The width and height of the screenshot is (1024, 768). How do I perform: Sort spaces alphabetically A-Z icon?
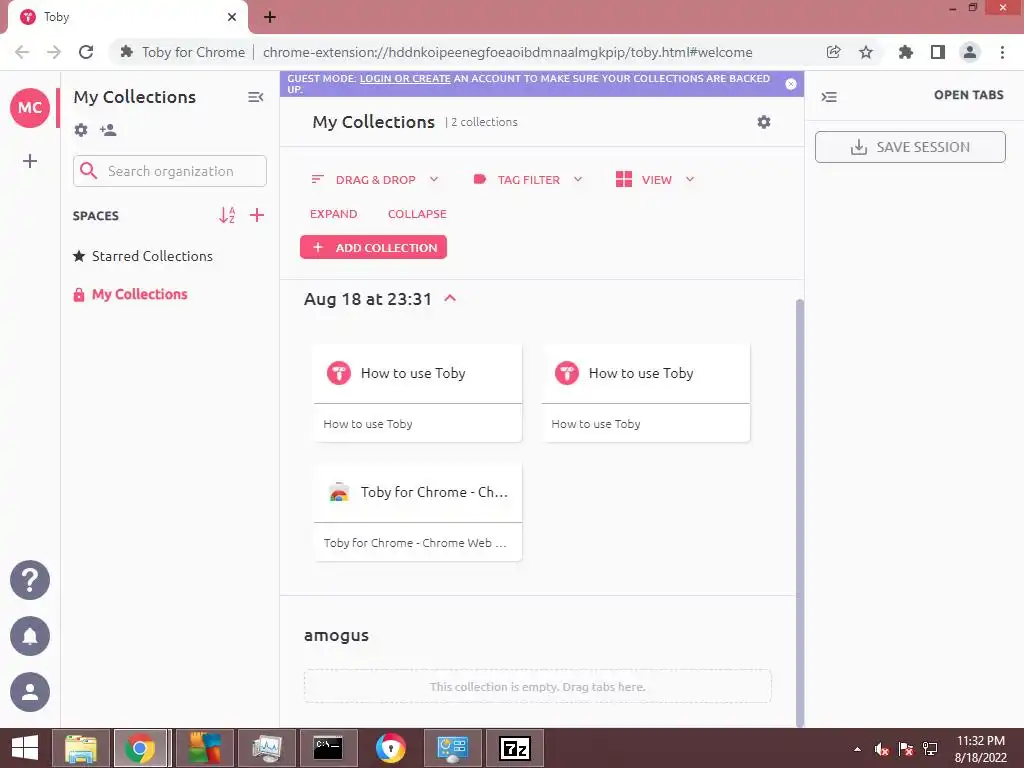pyautogui.click(x=227, y=215)
